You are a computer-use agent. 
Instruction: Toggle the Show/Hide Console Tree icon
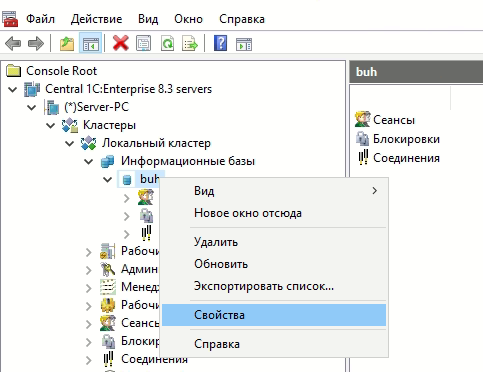coord(90,43)
